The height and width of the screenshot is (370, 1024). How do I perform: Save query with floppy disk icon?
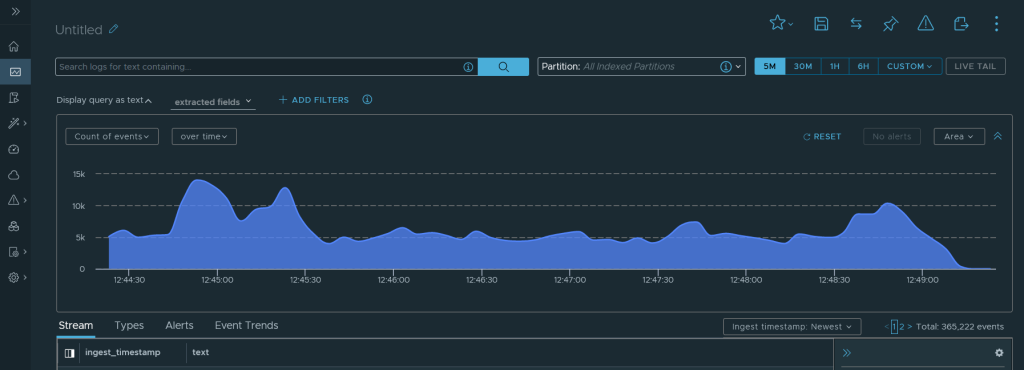point(821,24)
